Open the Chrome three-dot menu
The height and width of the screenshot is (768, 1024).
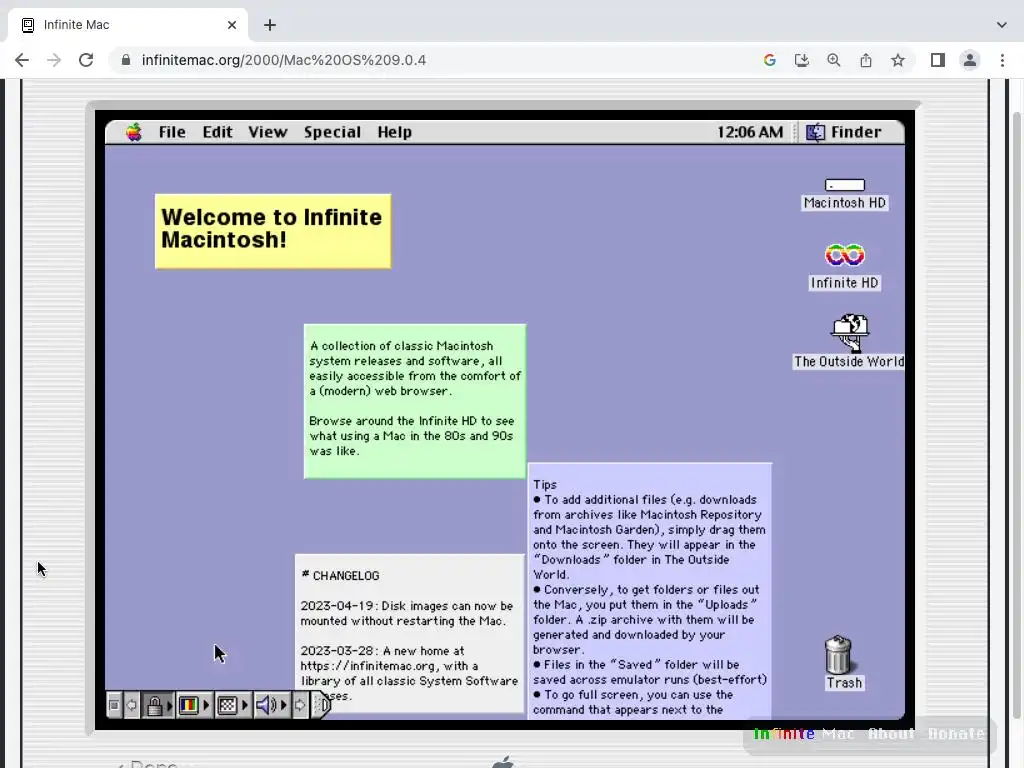click(x=1002, y=60)
